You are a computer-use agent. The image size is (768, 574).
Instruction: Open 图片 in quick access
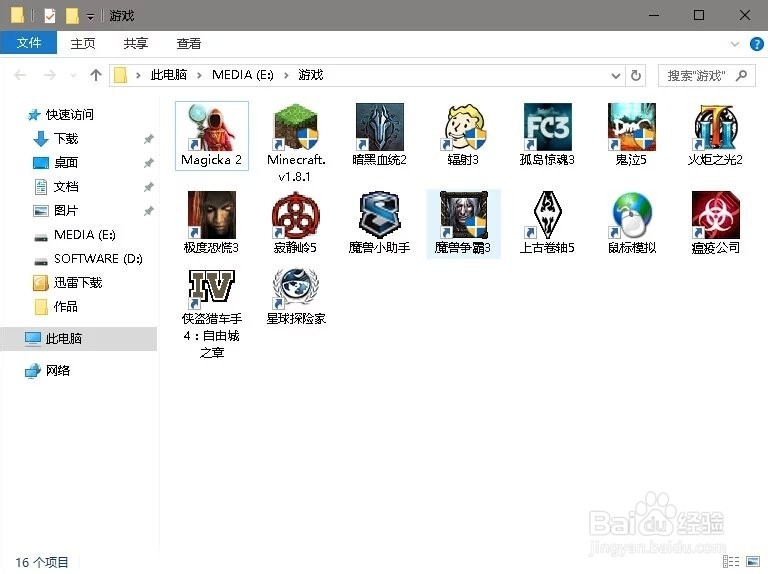coord(66,211)
